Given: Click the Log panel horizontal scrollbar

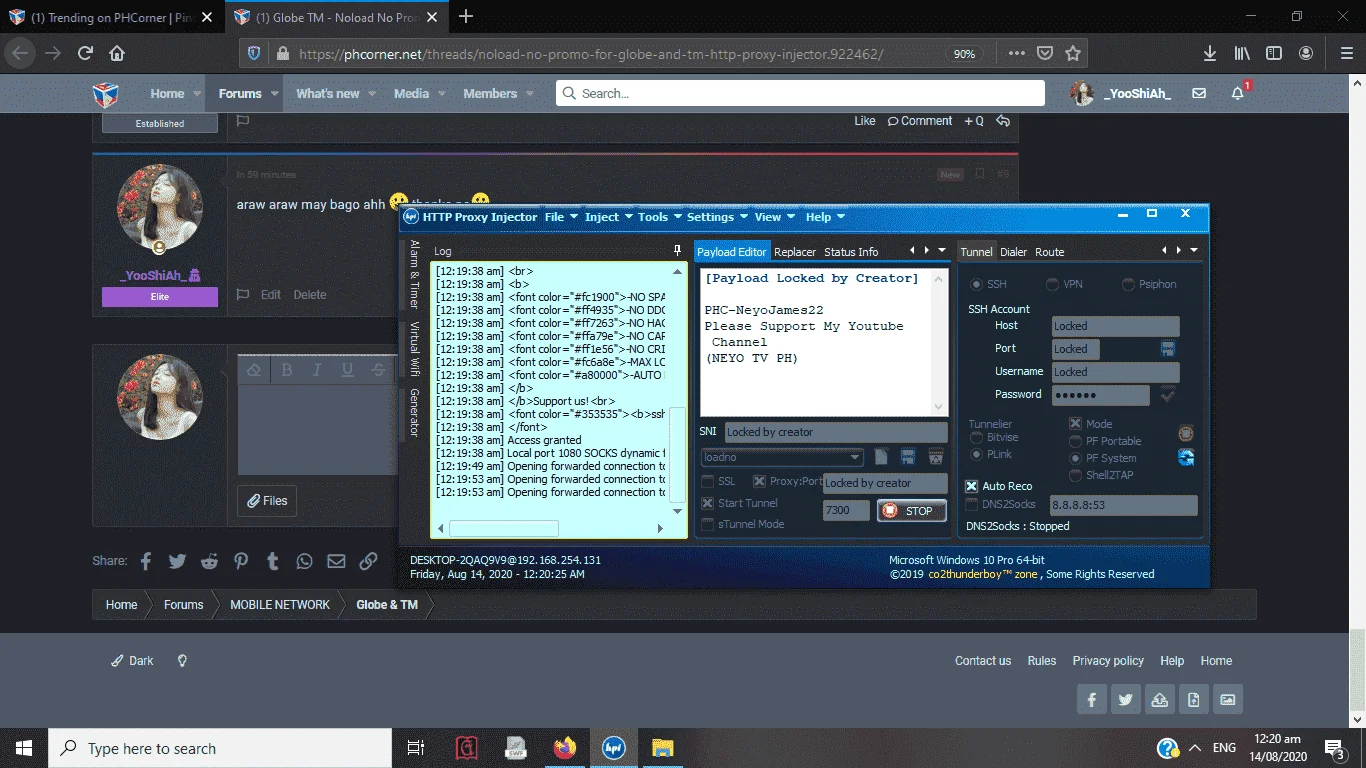Looking at the screenshot, I should (503, 528).
